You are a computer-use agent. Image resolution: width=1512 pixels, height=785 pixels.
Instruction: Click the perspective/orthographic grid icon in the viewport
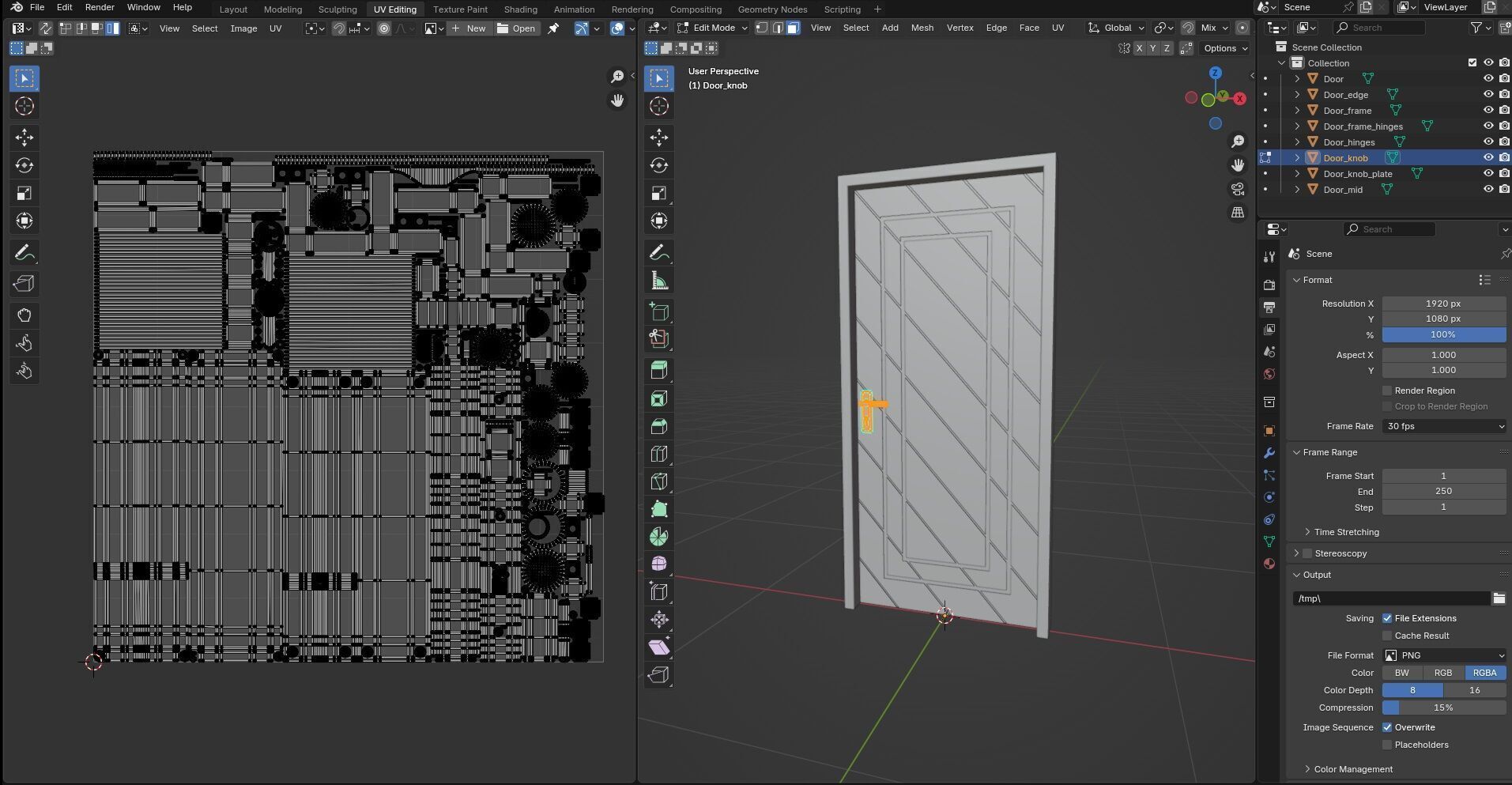point(1238,213)
